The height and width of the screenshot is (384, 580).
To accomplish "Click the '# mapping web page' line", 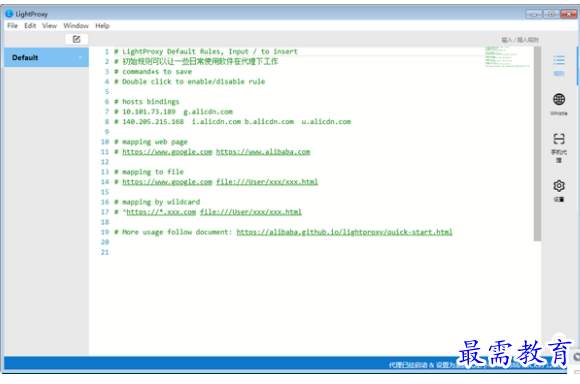I will tap(151, 142).
